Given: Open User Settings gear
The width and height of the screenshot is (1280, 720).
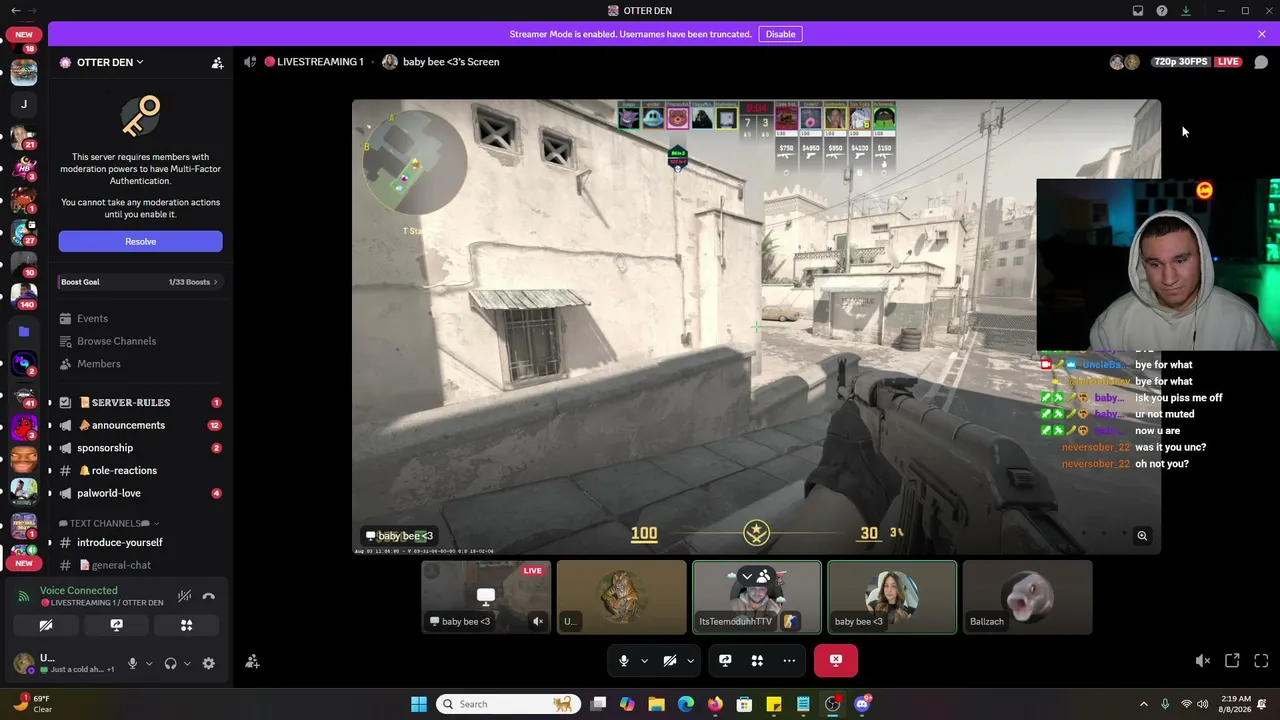Looking at the screenshot, I should pyautogui.click(x=208, y=663).
